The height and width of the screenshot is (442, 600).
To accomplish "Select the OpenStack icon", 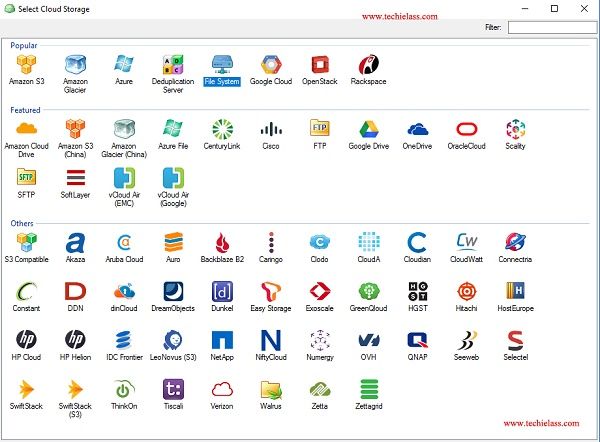I will pos(320,64).
